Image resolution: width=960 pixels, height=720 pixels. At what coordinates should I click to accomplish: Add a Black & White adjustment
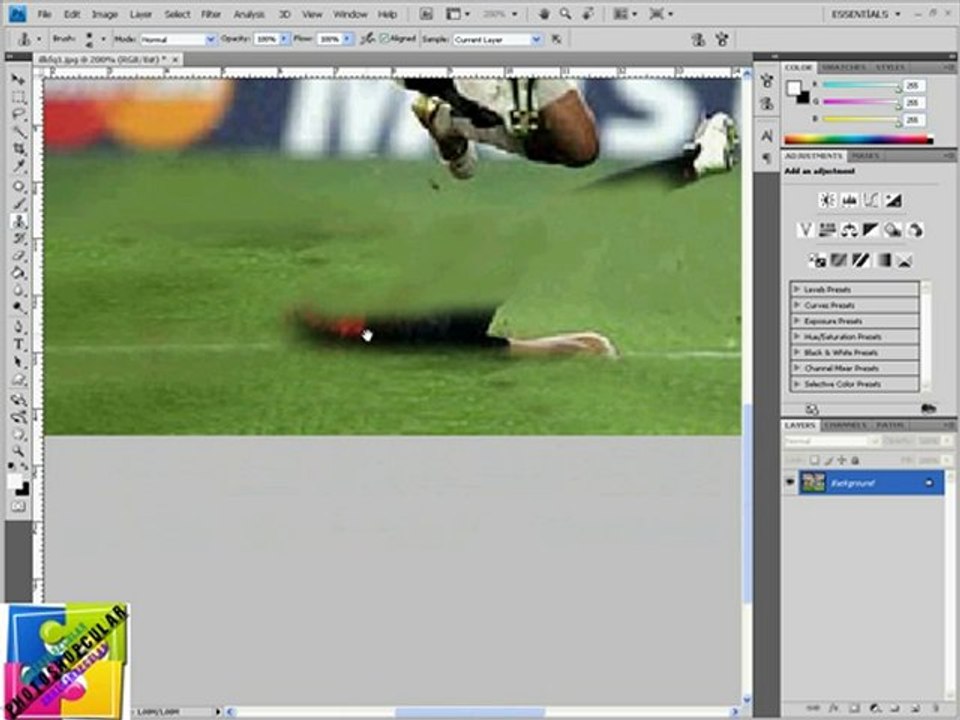point(871,230)
